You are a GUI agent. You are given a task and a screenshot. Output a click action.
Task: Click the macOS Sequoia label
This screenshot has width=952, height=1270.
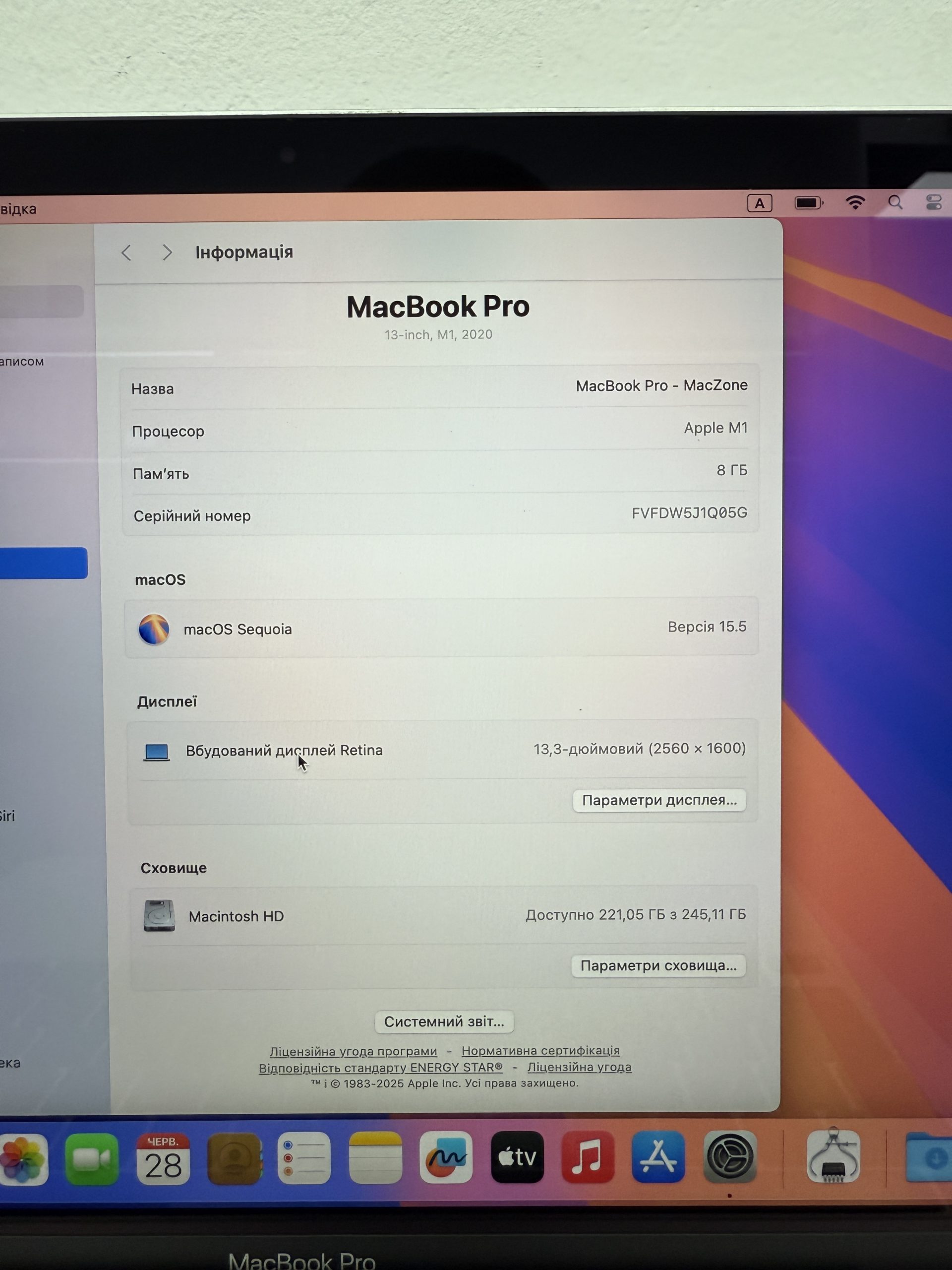point(238,629)
